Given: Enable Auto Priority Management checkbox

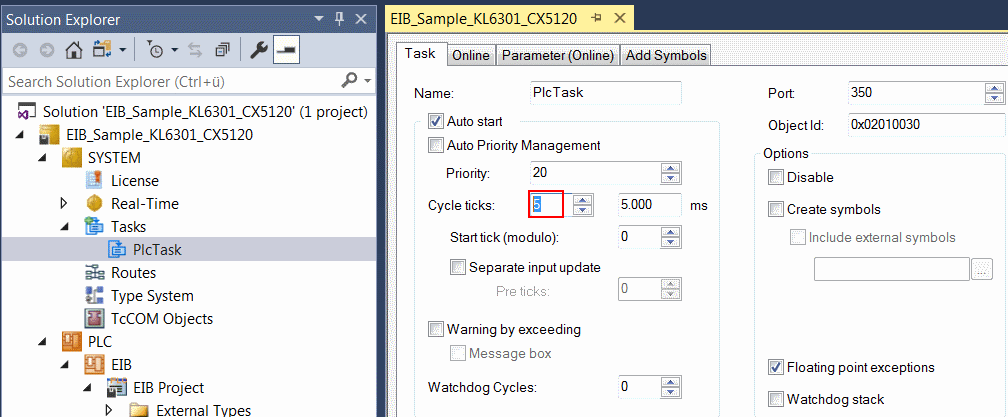Looking at the screenshot, I should (x=436, y=145).
